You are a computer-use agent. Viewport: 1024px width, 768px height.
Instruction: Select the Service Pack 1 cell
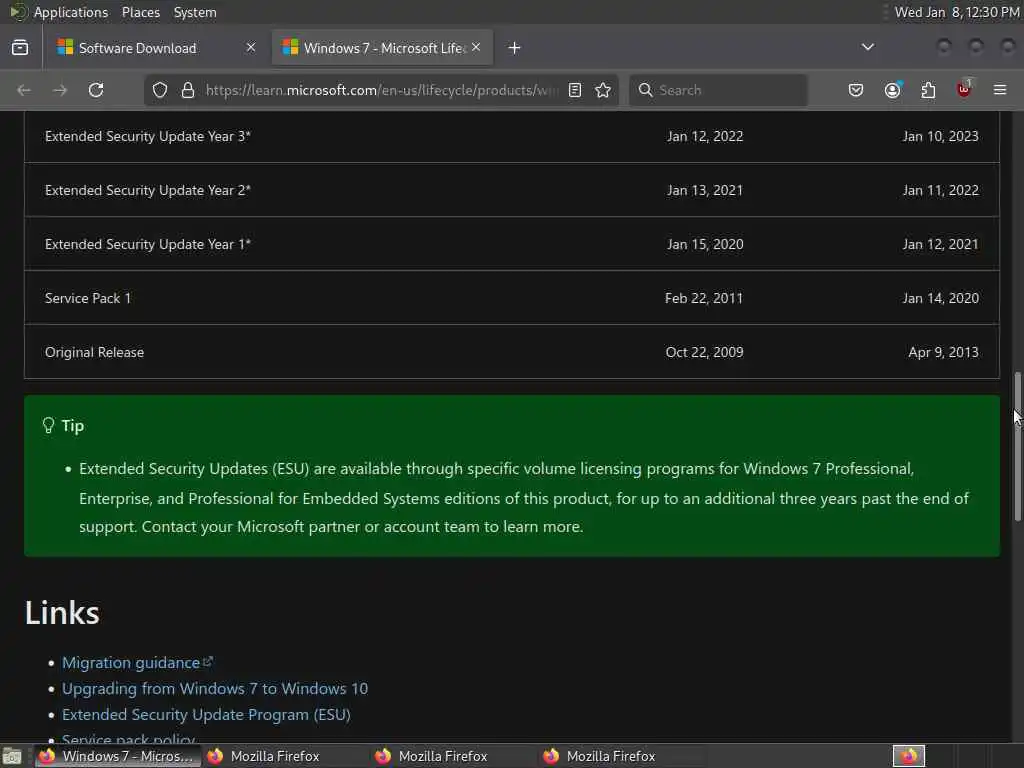(x=88, y=298)
